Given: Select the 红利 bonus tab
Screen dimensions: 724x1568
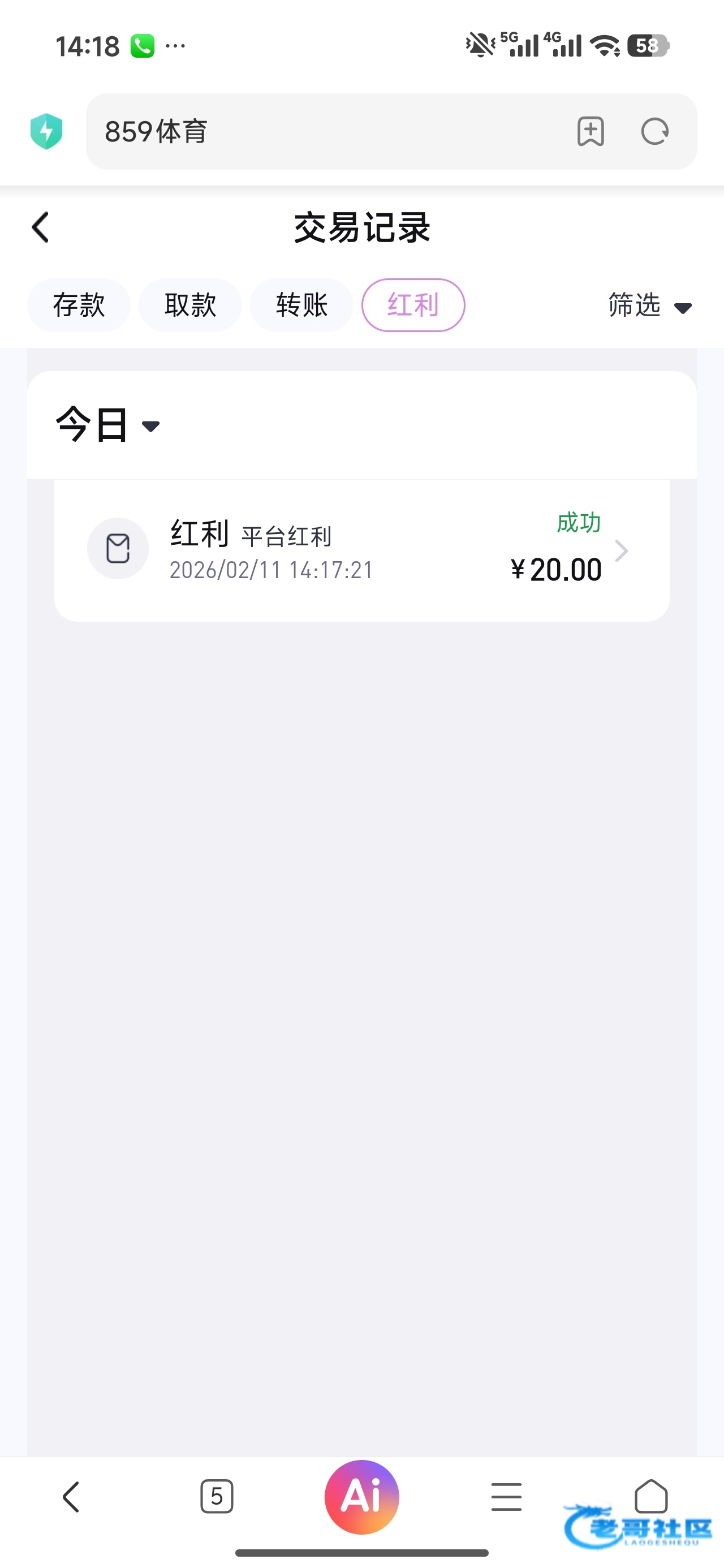Looking at the screenshot, I should 413,305.
